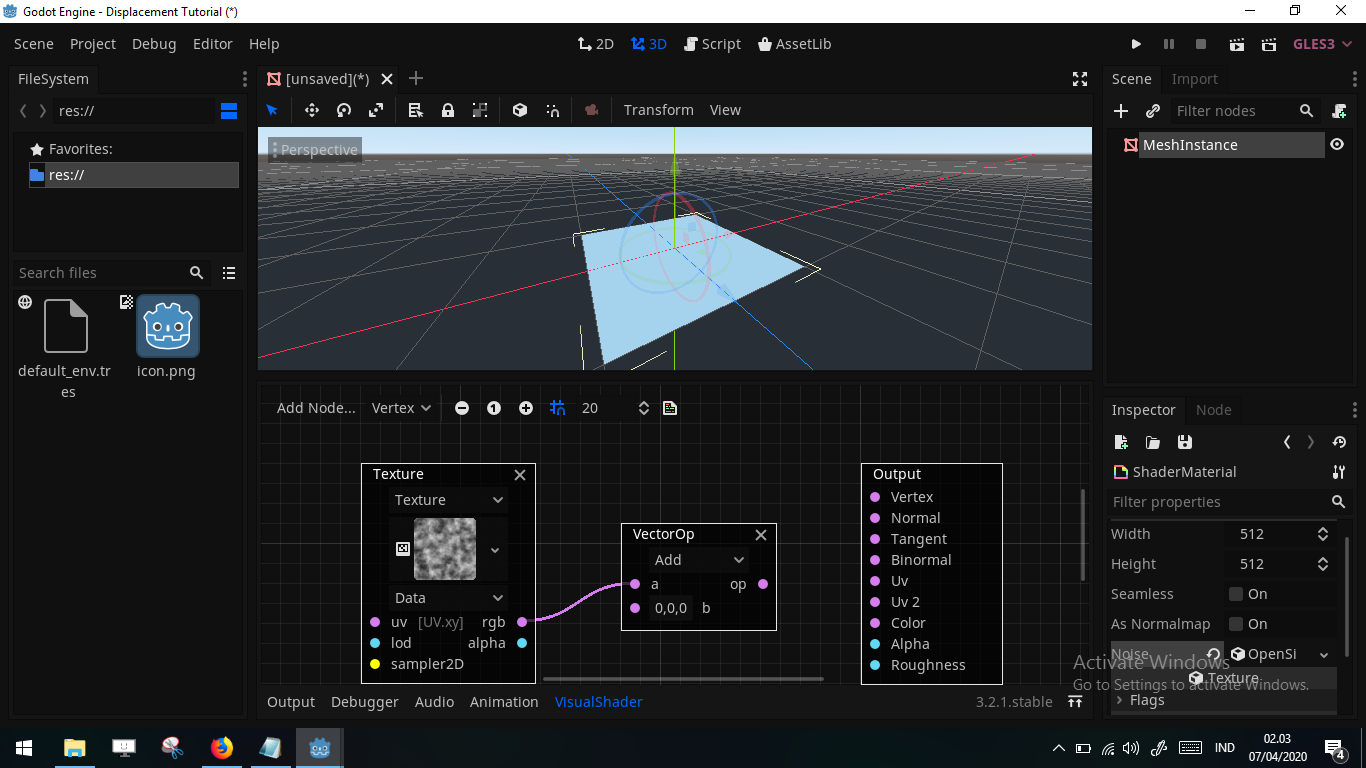Toggle snap mode in the 3D toolbar
The image size is (1366, 768).
pos(553,110)
